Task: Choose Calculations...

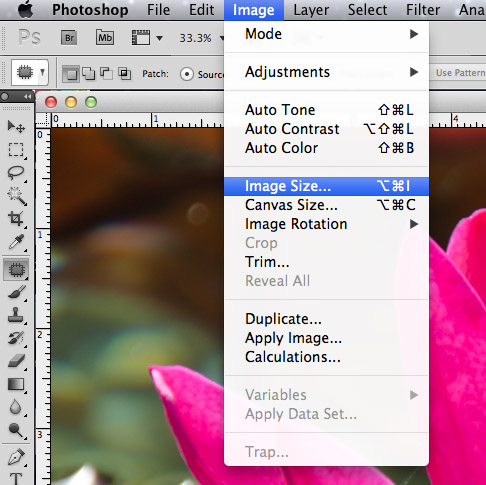Action: 327,357
